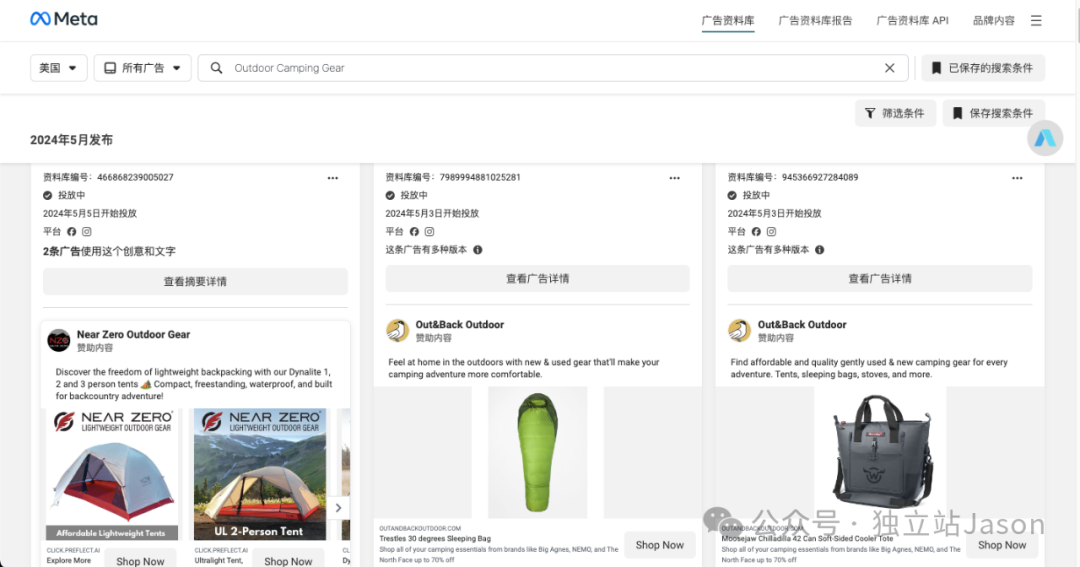The width and height of the screenshot is (1080, 567).
Task: Click Out&Back Outdoor avatar on cooler tote ad
Action: click(740, 331)
